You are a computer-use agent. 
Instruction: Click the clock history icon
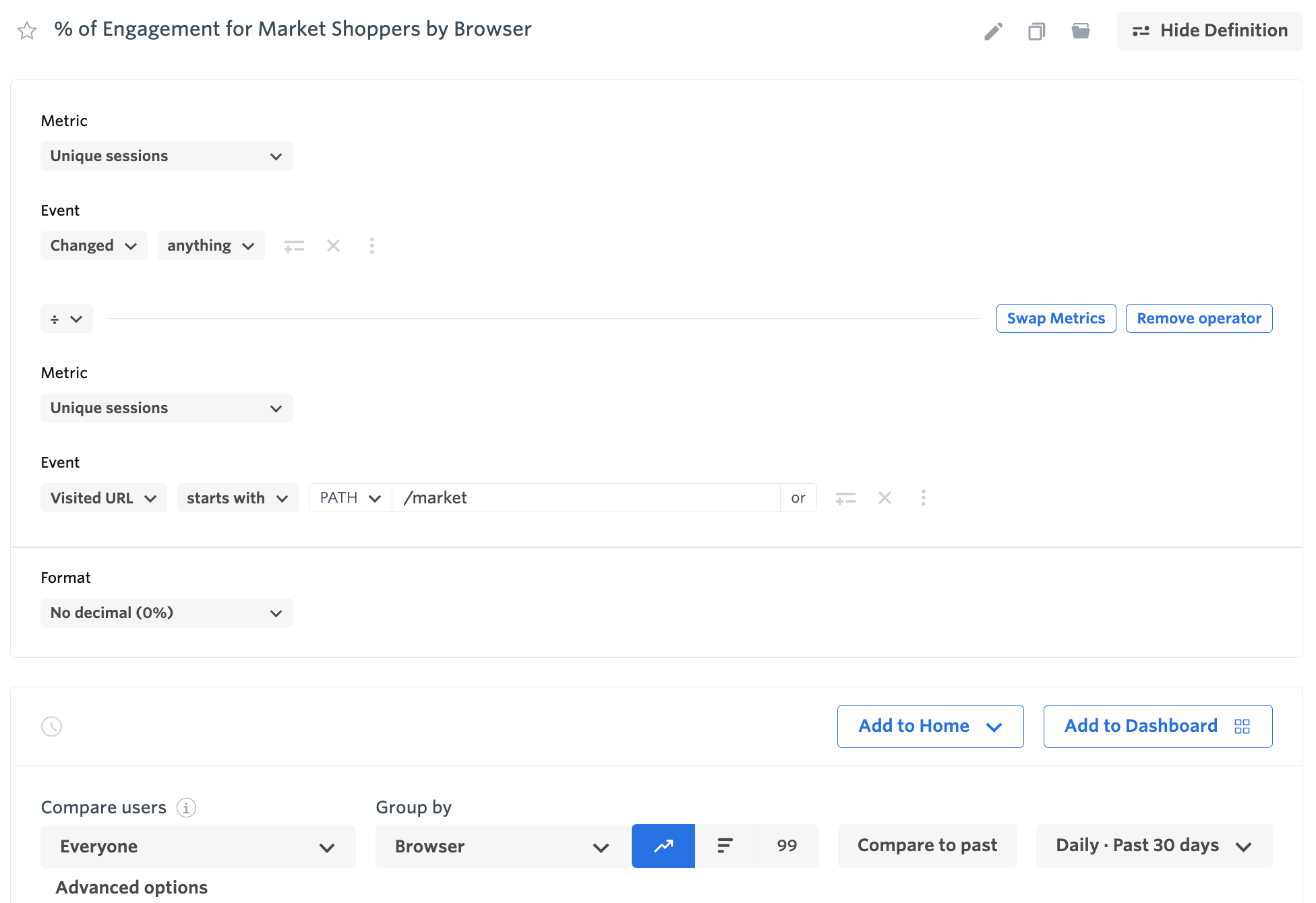pyautogui.click(x=52, y=726)
